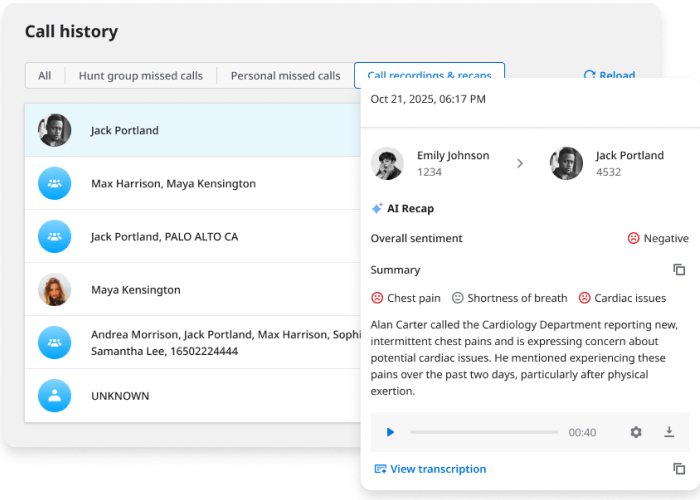Play the call recording audio

tap(390, 432)
